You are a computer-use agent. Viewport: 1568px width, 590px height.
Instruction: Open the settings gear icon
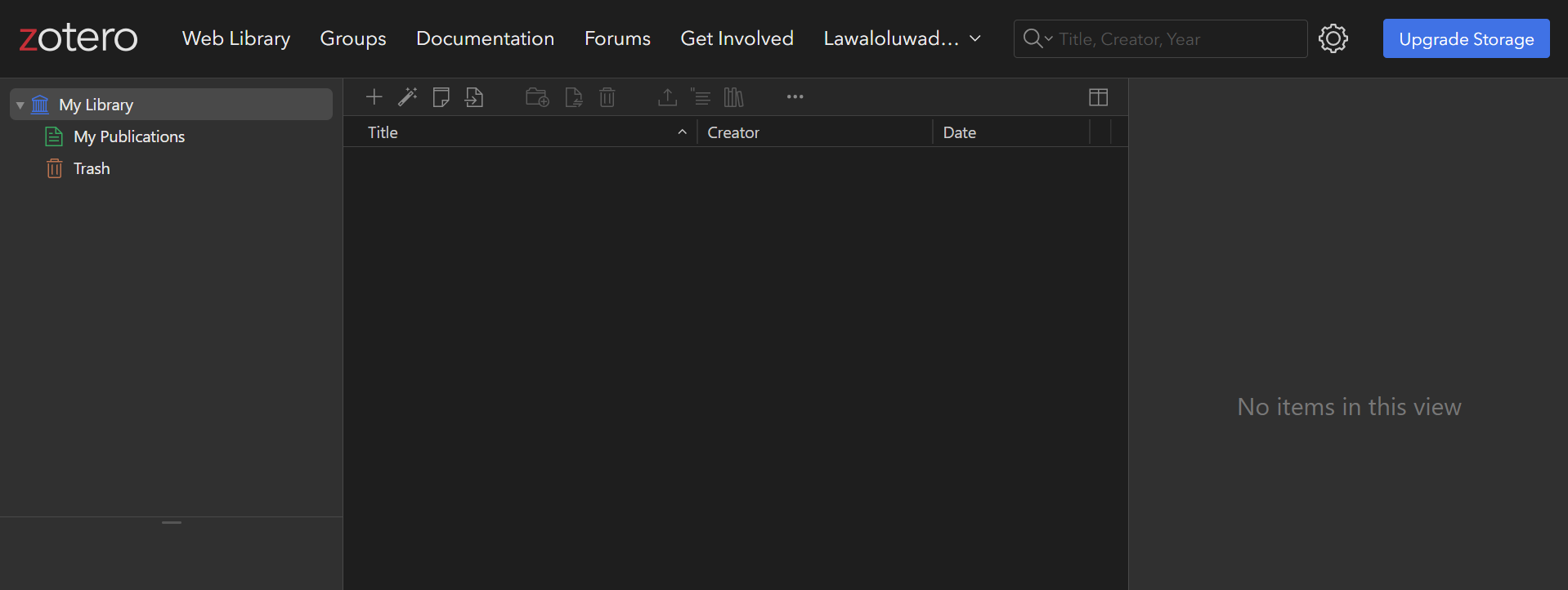1333,38
